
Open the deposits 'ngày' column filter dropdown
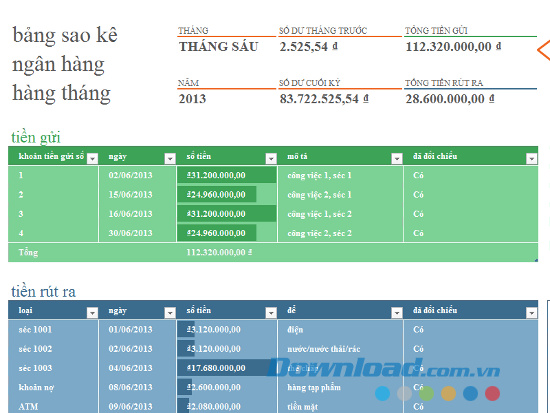(x=170, y=159)
